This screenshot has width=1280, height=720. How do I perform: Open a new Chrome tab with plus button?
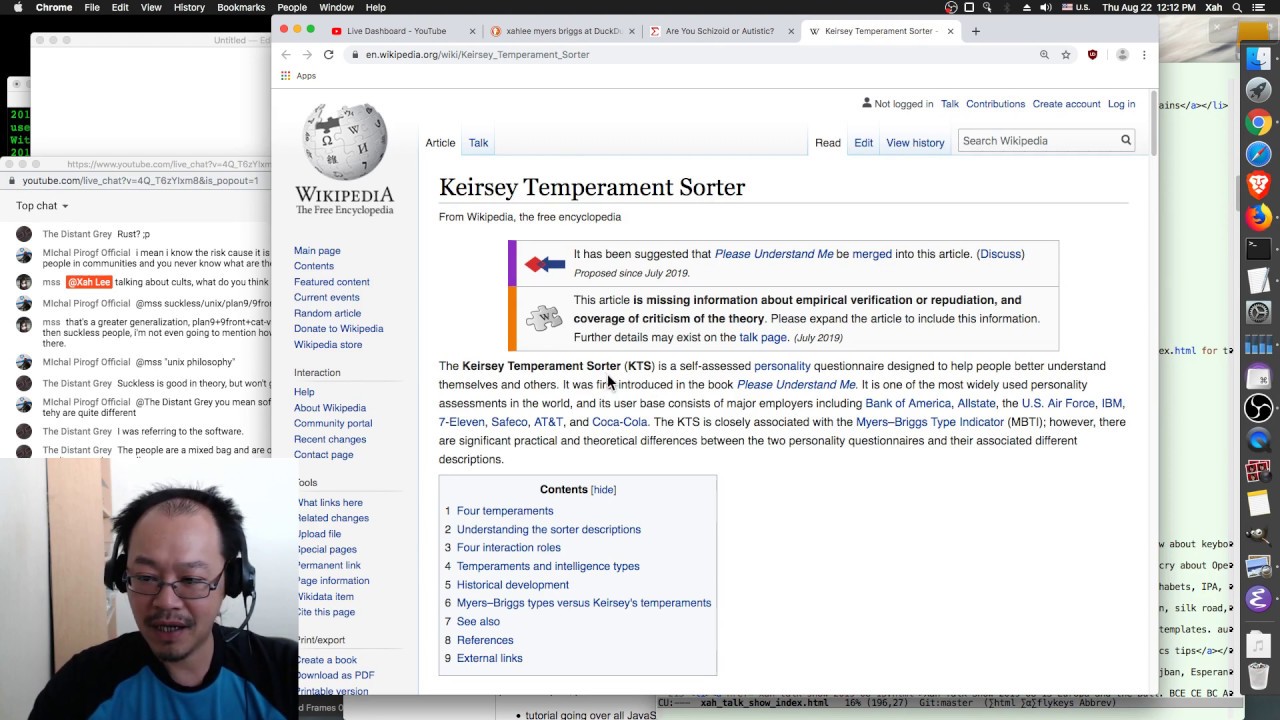pos(976,31)
